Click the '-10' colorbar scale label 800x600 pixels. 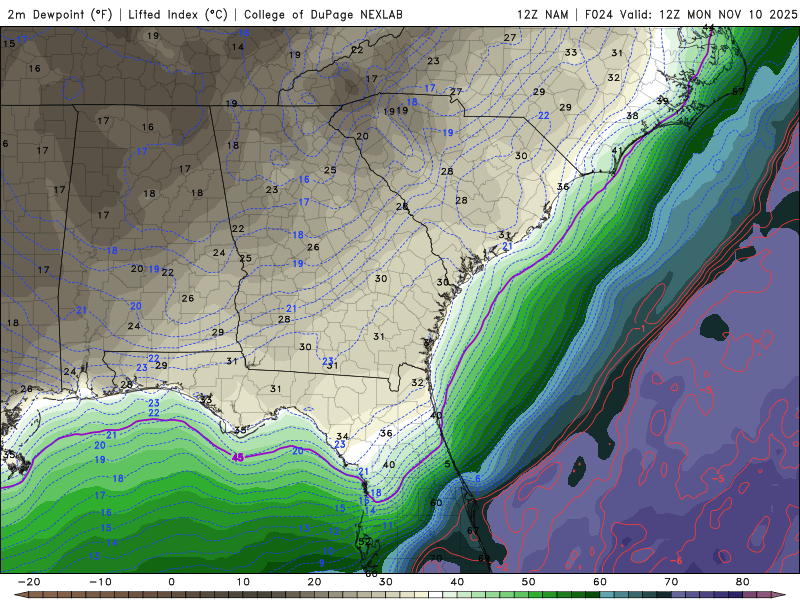100,582
